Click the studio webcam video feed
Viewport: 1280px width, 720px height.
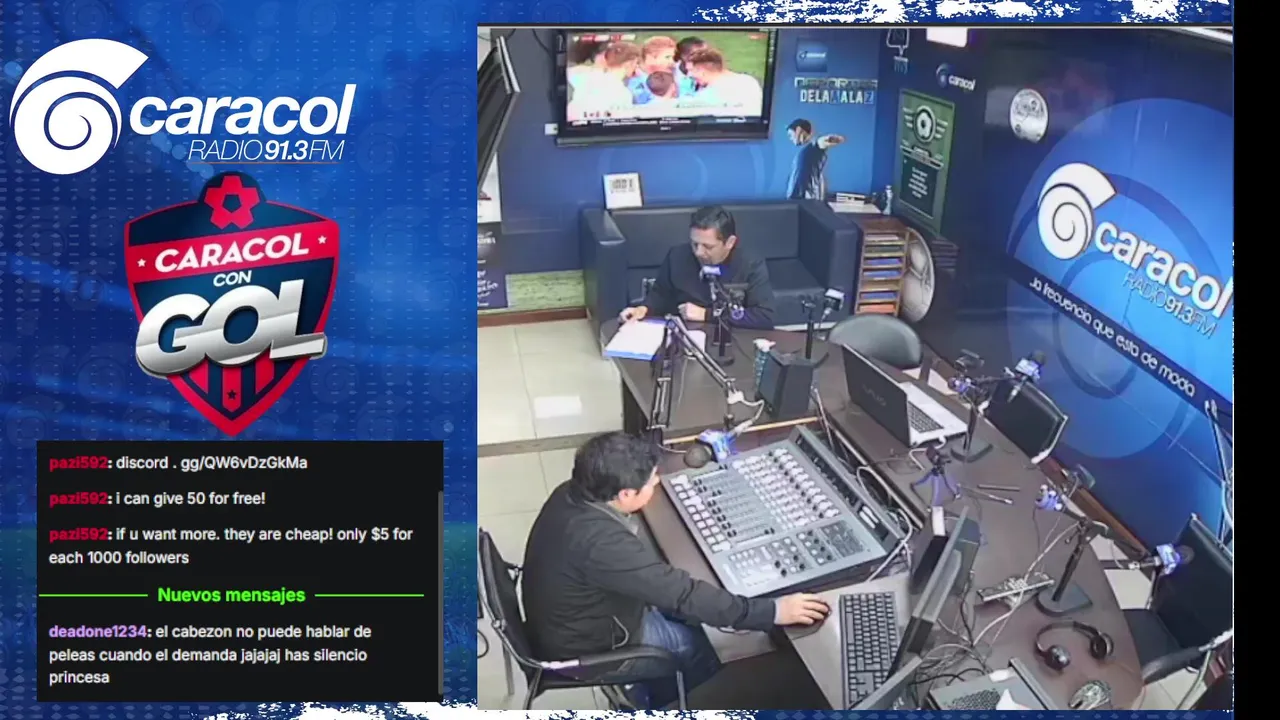point(855,367)
